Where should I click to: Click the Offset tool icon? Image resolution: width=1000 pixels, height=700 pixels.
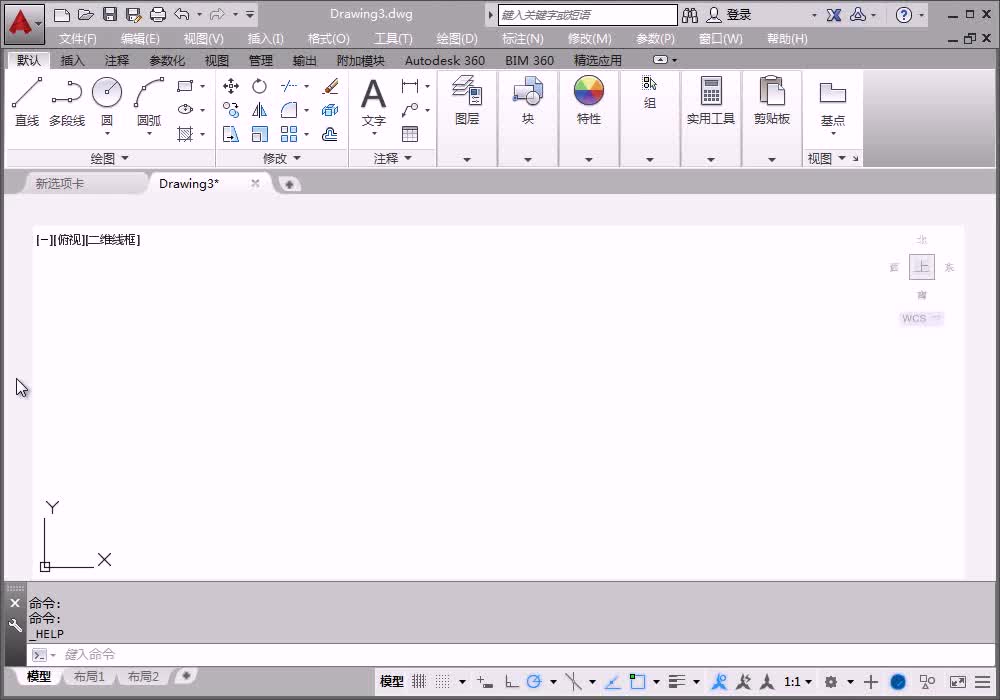point(330,135)
